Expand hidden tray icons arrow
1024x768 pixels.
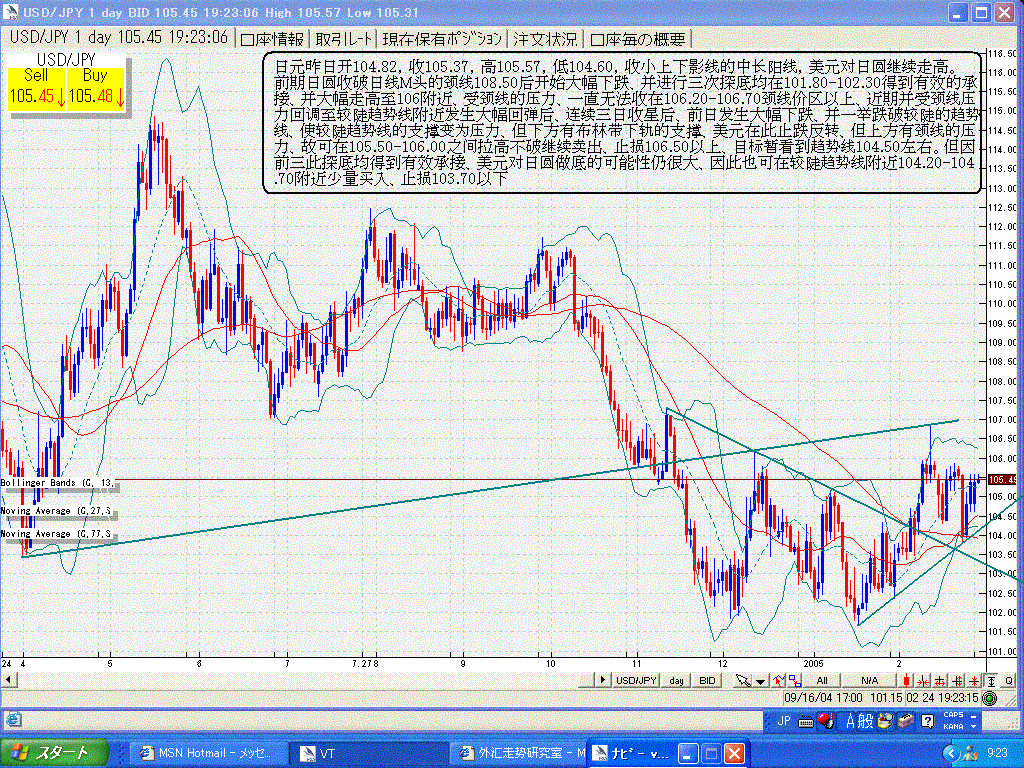[x=951, y=754]
